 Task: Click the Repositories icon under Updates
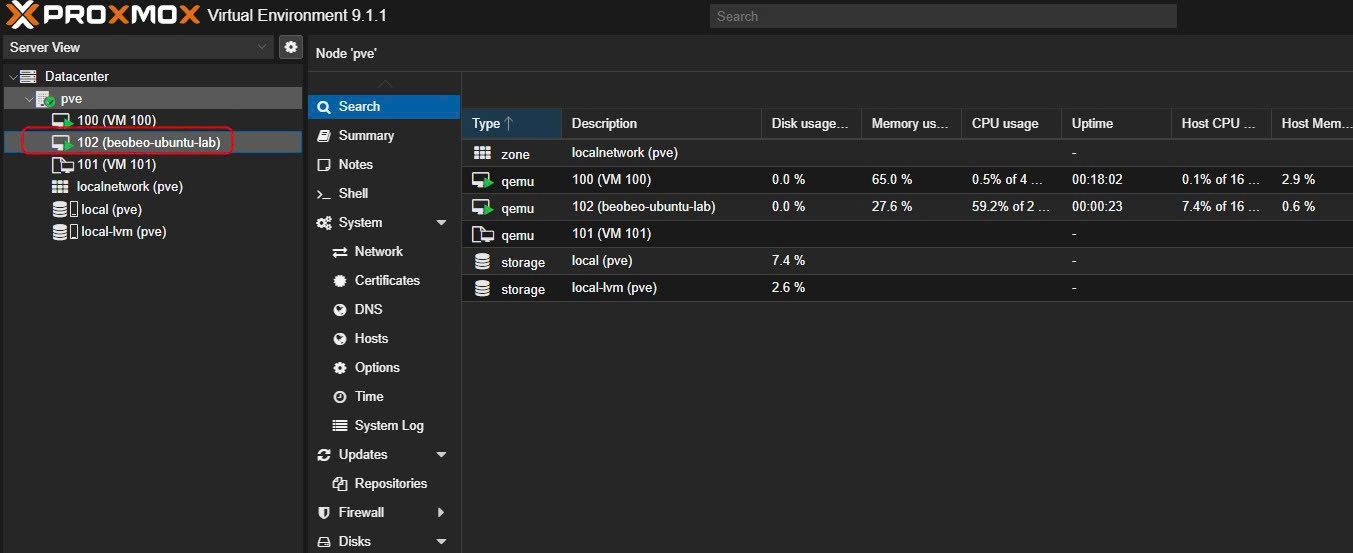340,484
